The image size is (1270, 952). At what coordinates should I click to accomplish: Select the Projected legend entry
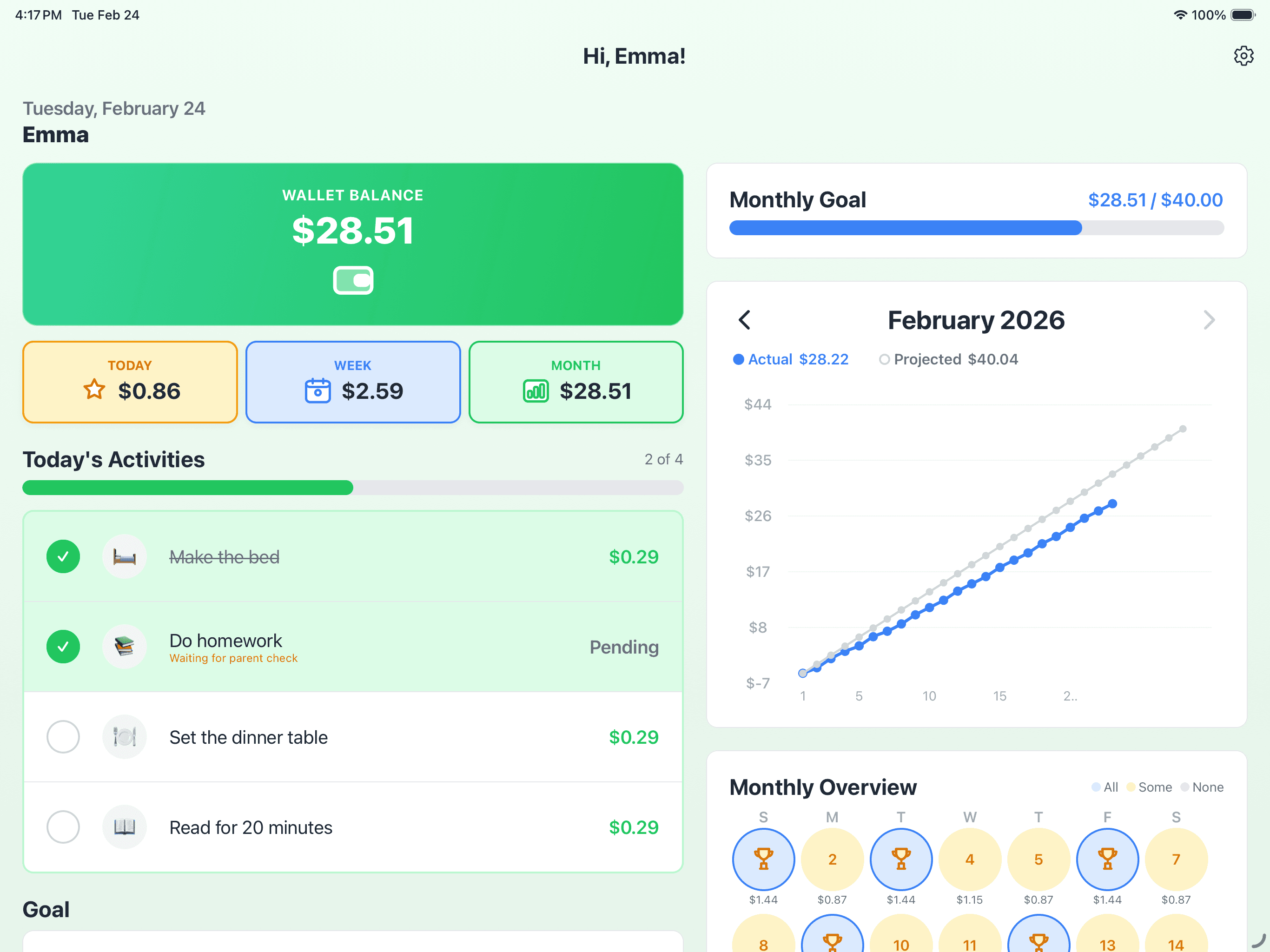coord(948,359)
